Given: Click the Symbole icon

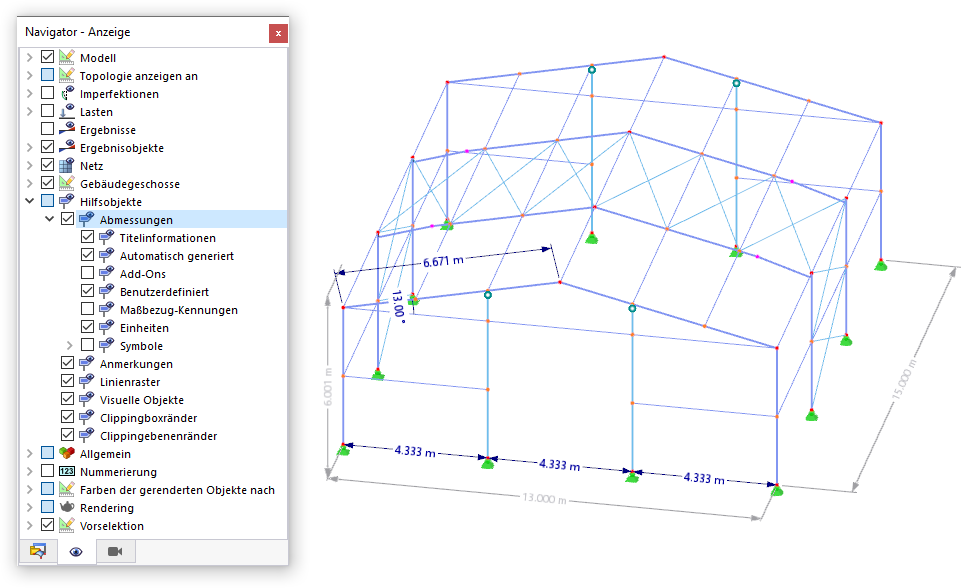Looking at the screenshot, I should pos(107,345).
